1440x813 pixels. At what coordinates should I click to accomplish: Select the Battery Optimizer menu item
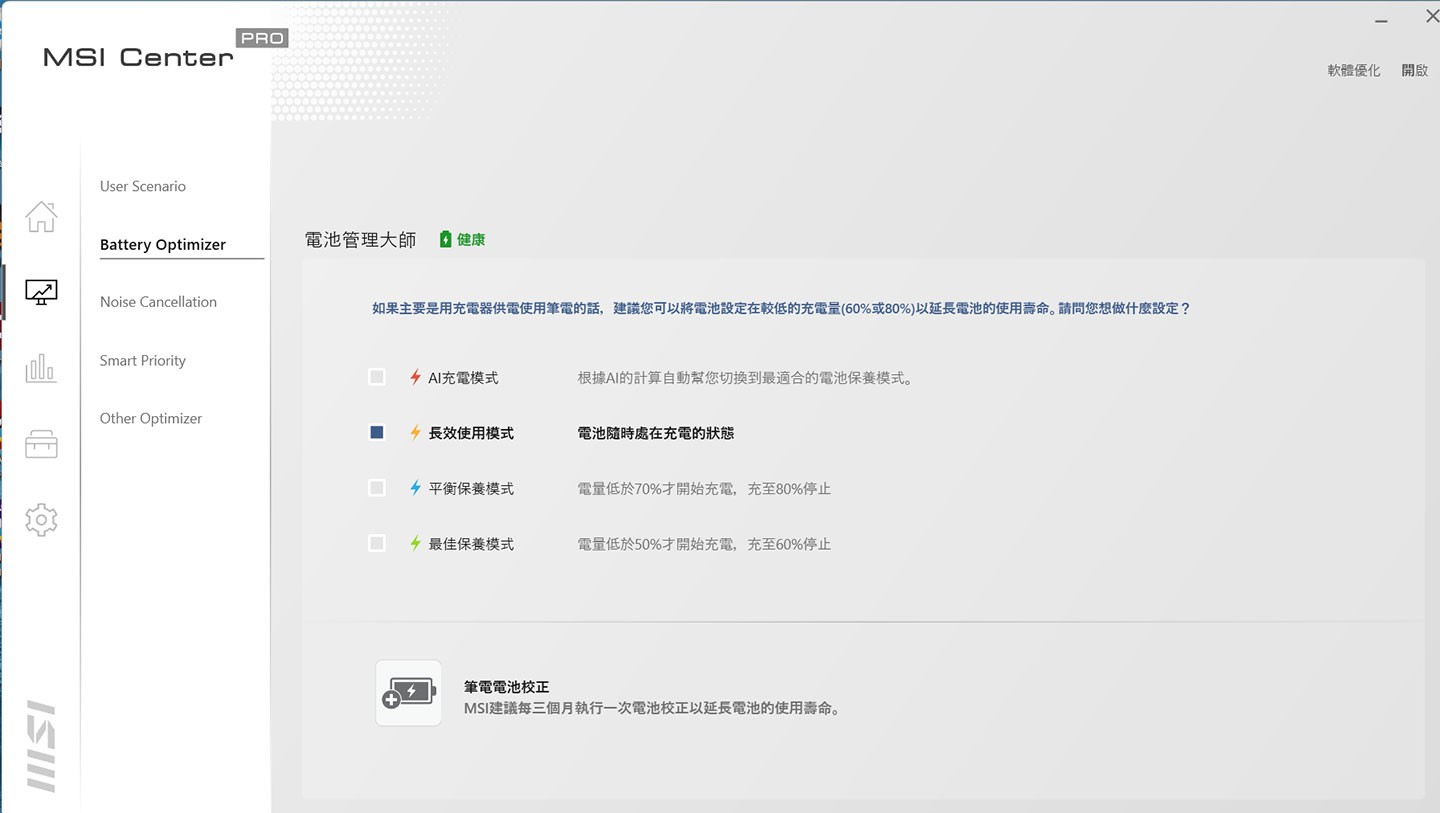[163, 244]
